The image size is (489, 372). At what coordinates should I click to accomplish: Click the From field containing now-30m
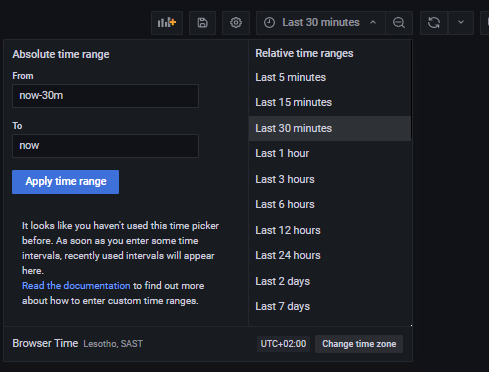point(105,96)
